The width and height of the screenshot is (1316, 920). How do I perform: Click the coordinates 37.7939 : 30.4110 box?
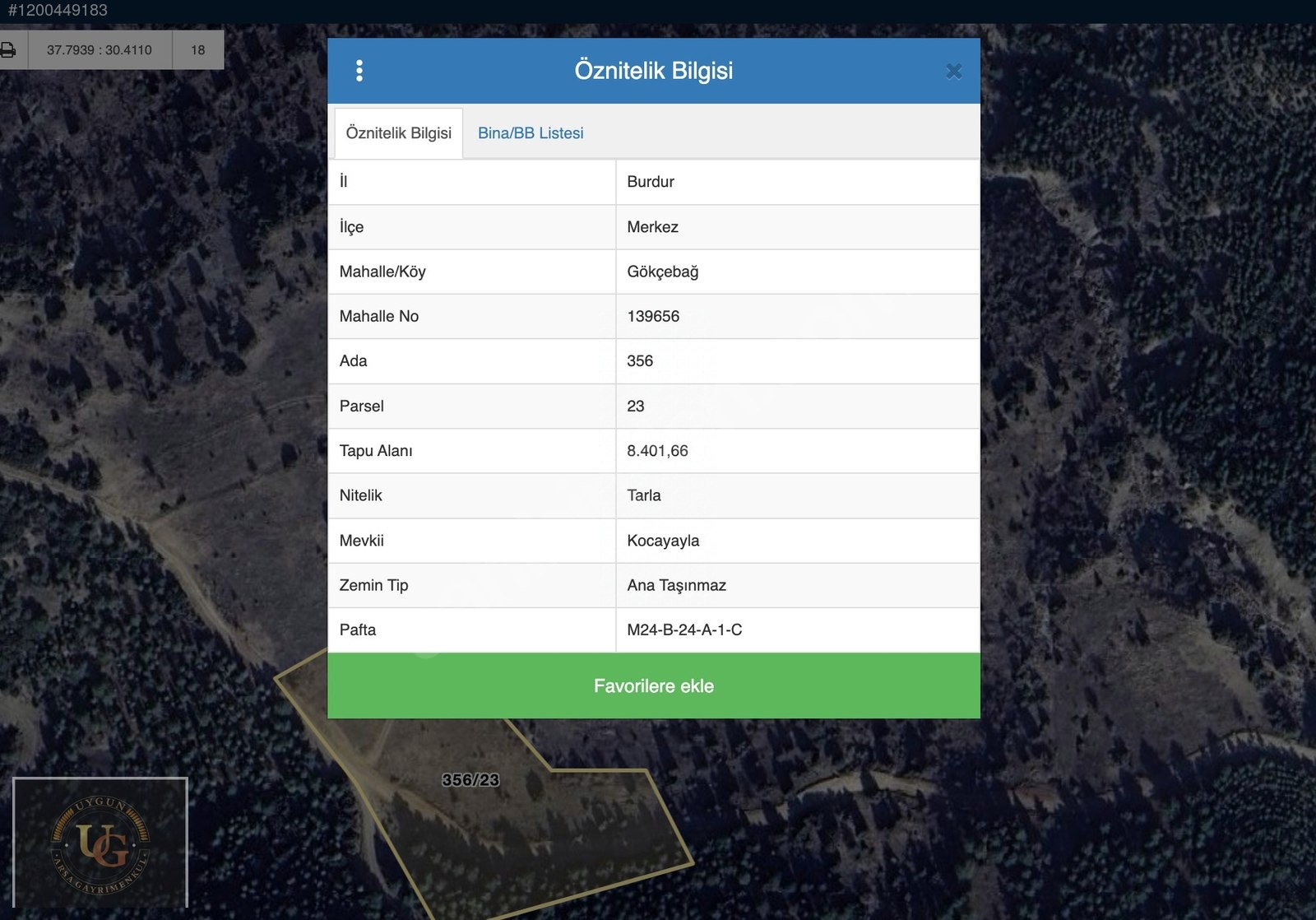(100, 50)
